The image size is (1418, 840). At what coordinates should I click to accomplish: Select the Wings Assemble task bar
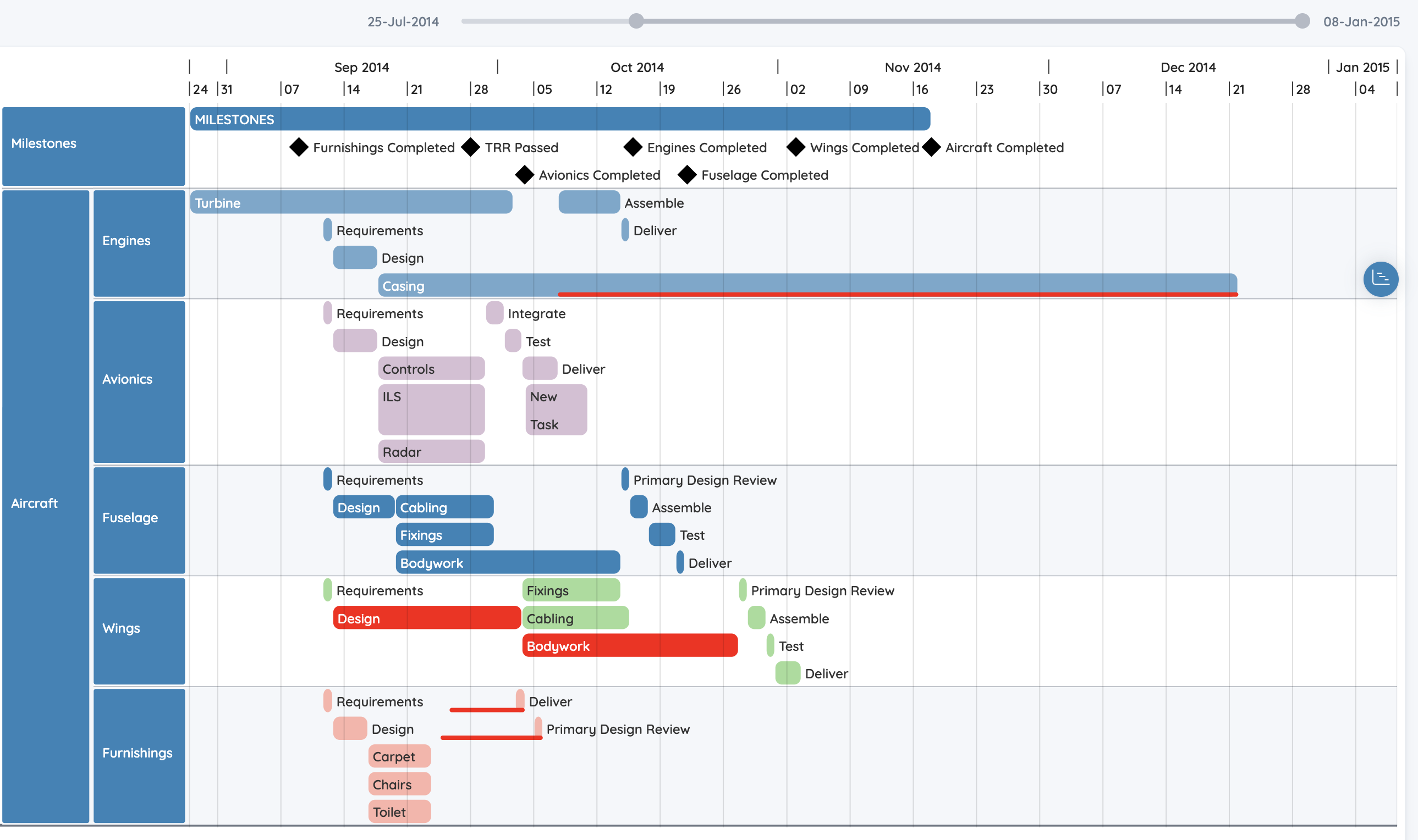click(756, 617)
